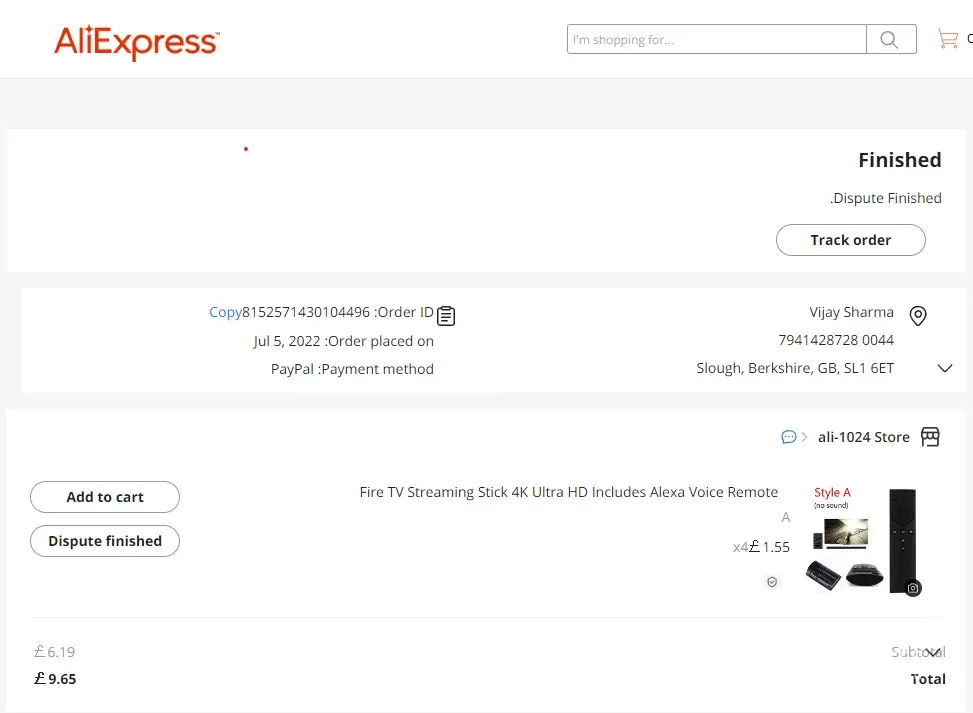Screen dimensions: 973x713
Task: Click the Dispute finished button
Action: point(105,541)
